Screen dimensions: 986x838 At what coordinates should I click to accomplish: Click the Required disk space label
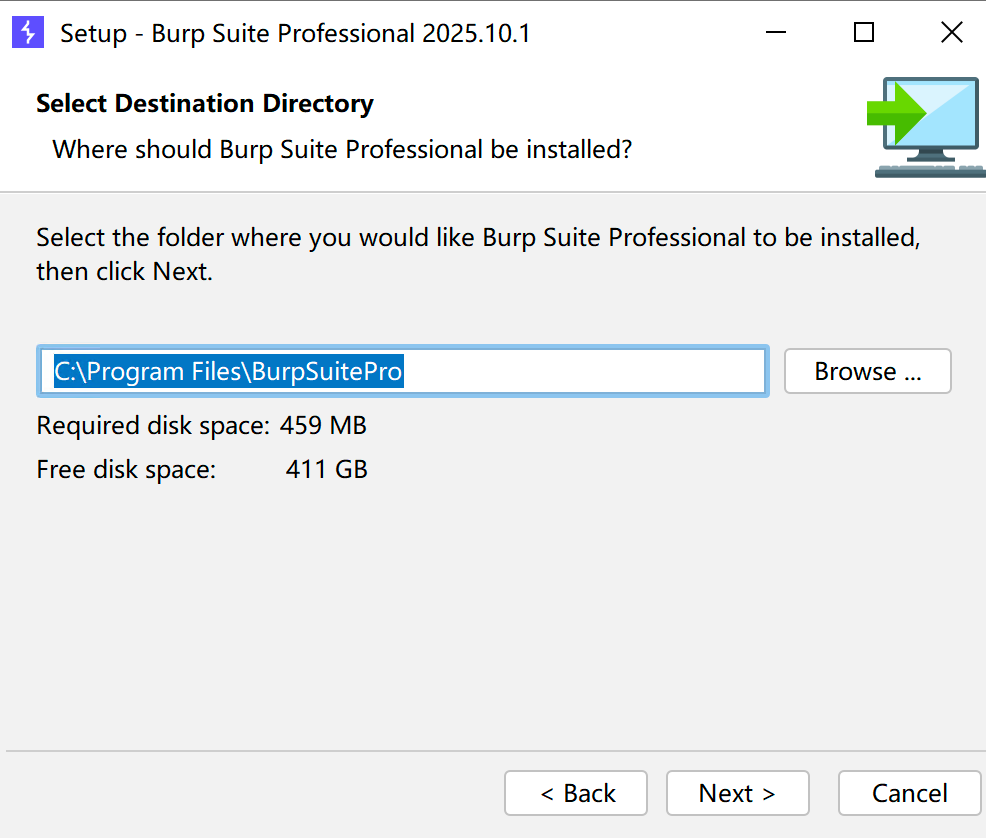click(x=153, y=426)
